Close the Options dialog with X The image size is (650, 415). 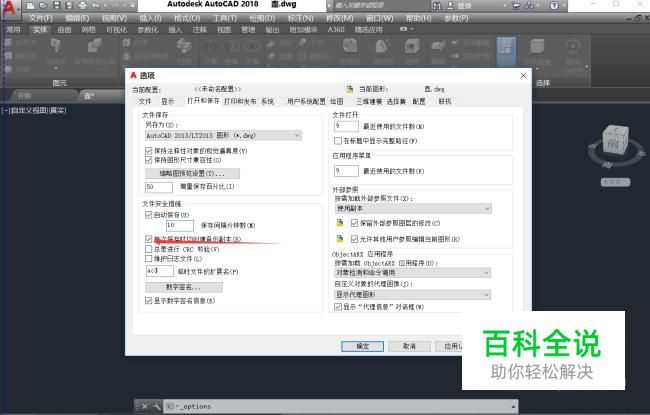point(523,75)
